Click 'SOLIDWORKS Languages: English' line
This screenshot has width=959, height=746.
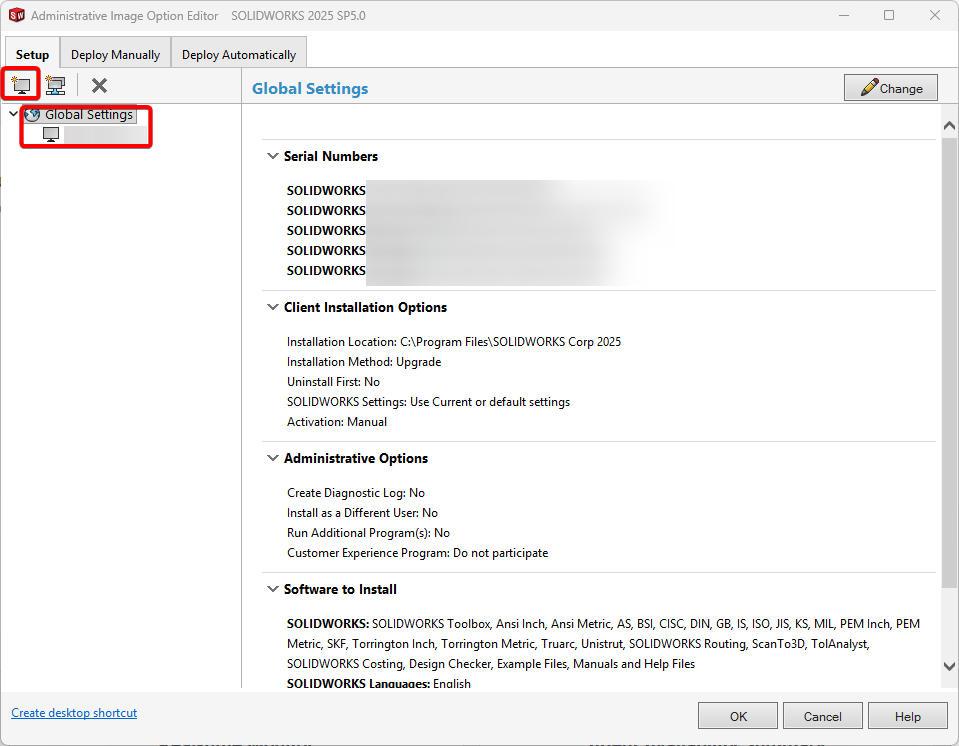[379, 684]
